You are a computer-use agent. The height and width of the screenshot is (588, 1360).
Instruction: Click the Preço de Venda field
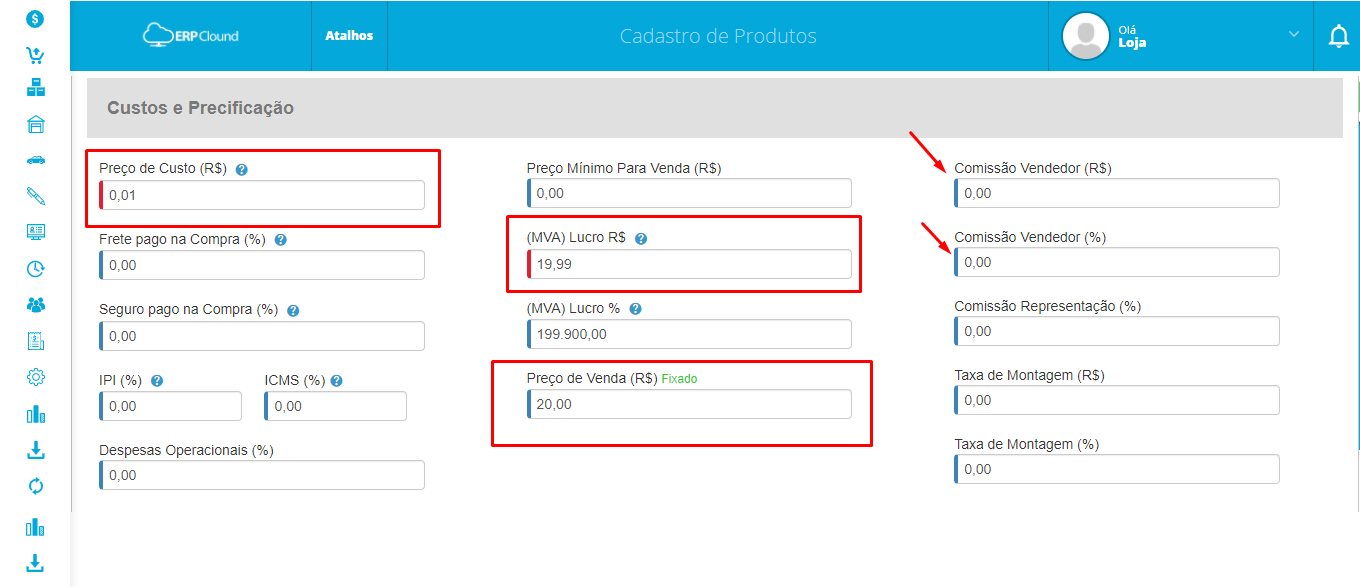pos(689,404)
